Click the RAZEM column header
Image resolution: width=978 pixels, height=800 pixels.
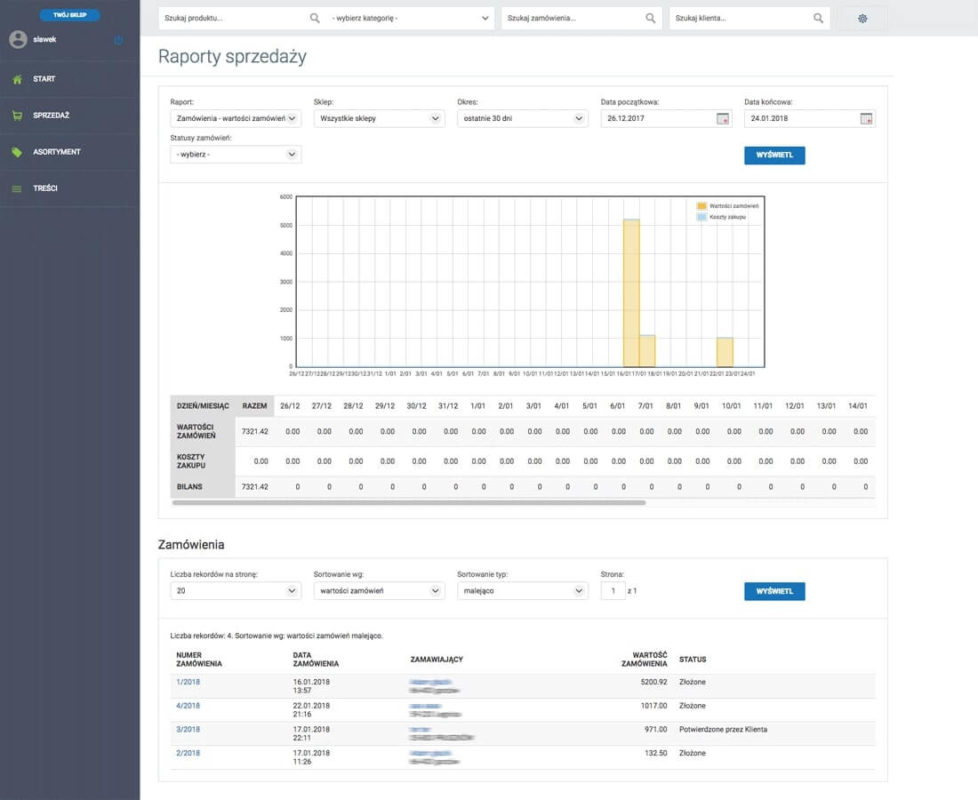(x=254, y=405)
